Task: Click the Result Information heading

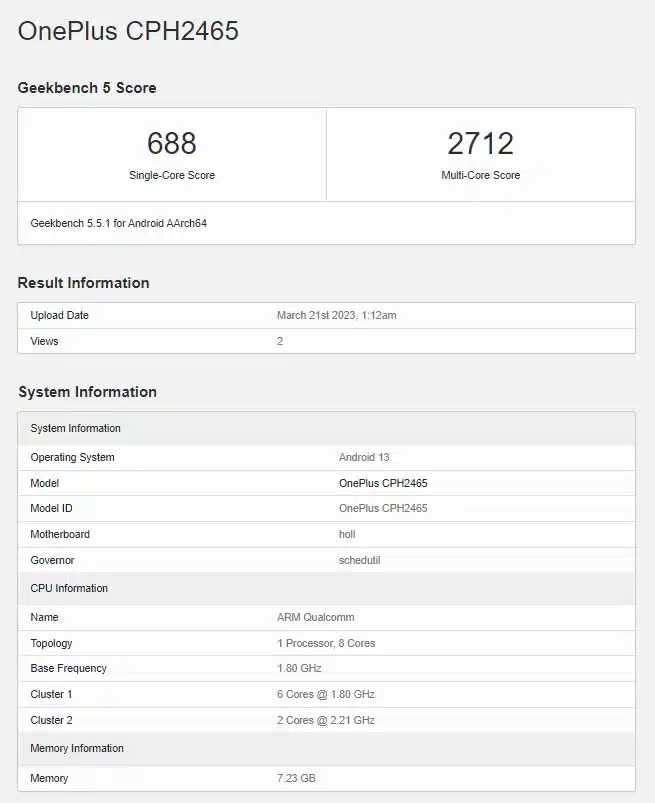Action: 83,283
